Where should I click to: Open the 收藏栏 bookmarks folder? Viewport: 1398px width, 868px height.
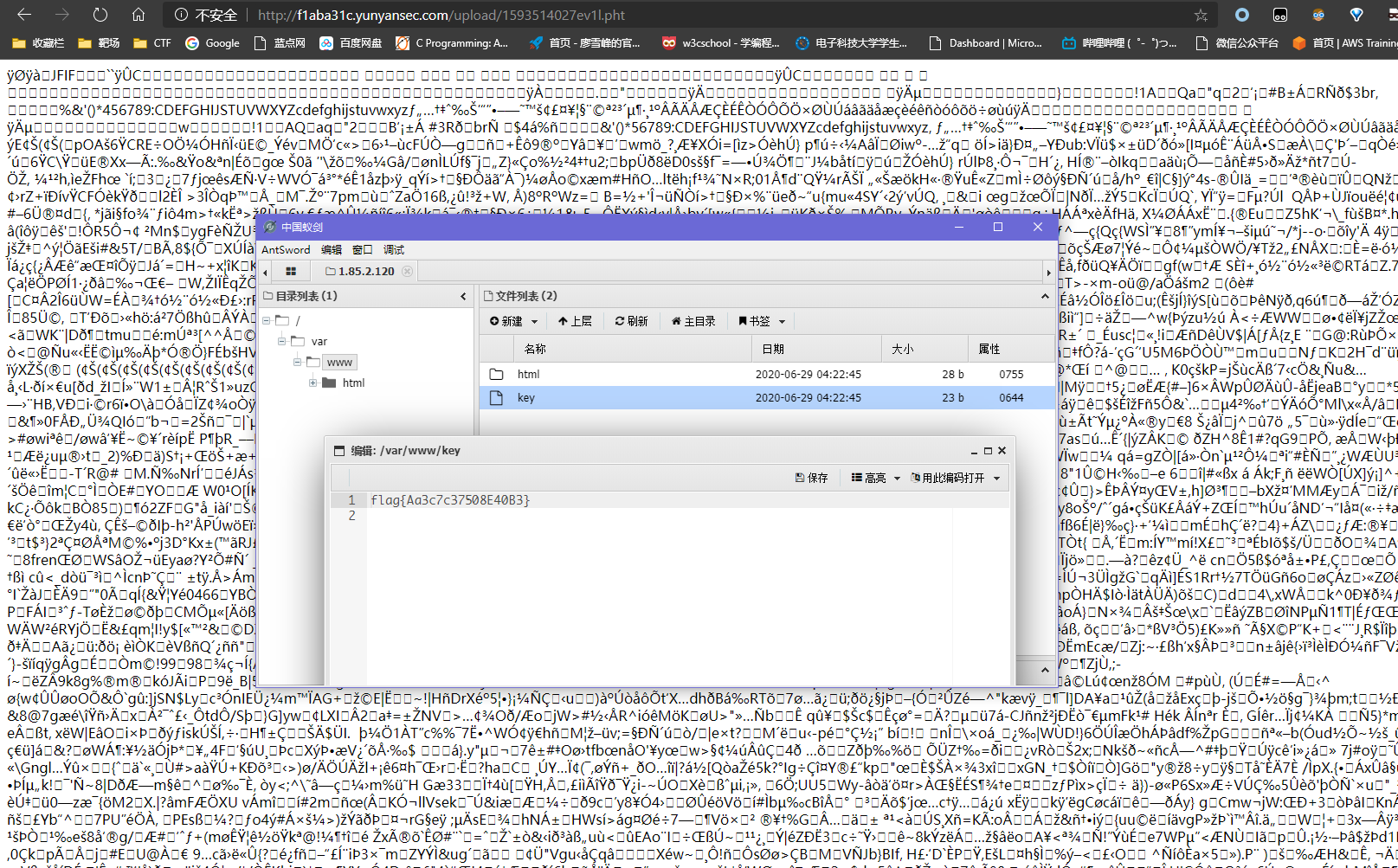(x=39, y=42)
